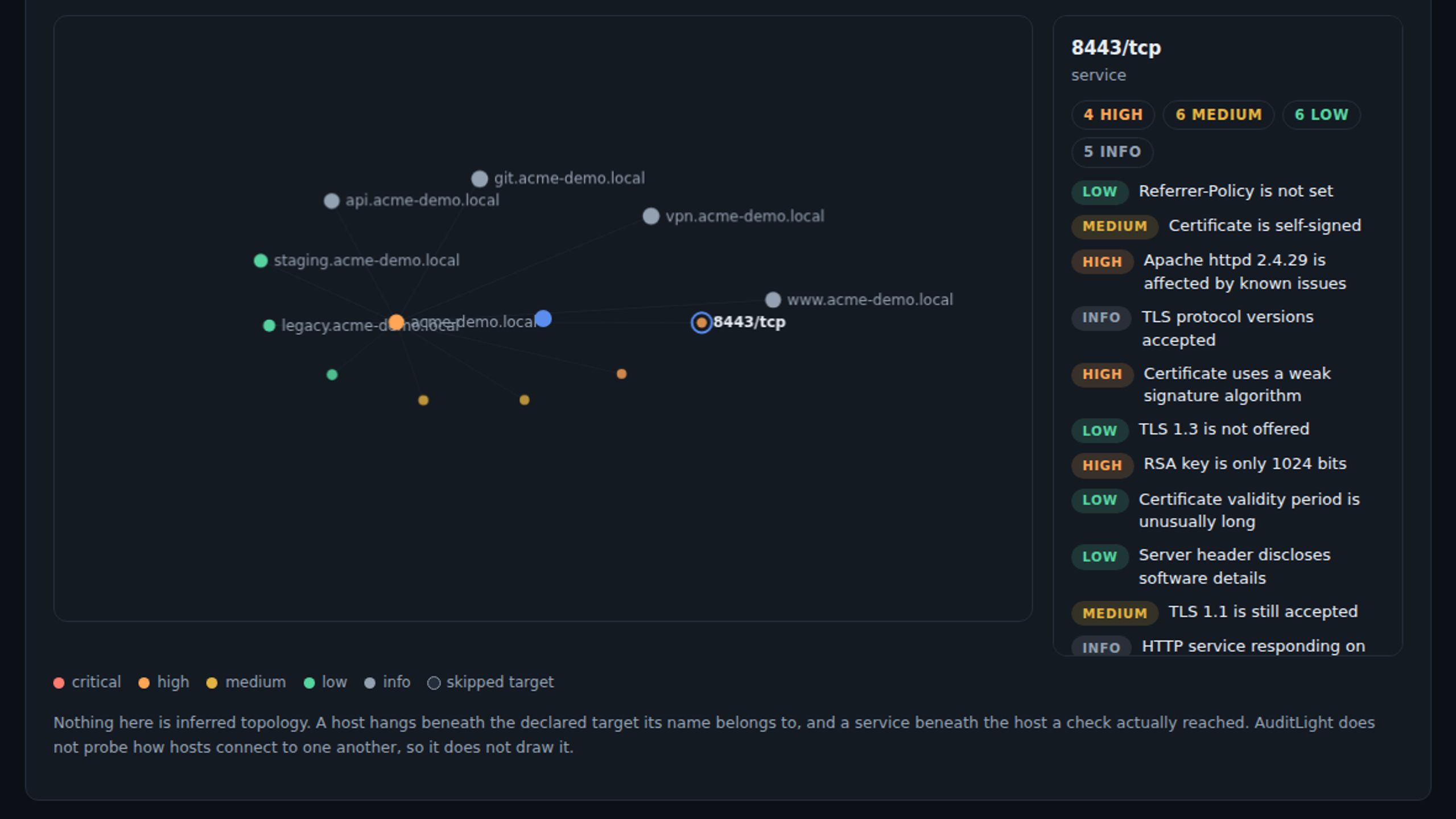Select the 'TLS 1.1 is still accepted' finding
This screenshot has width=1456, height=819.
tap(1228, 612)
